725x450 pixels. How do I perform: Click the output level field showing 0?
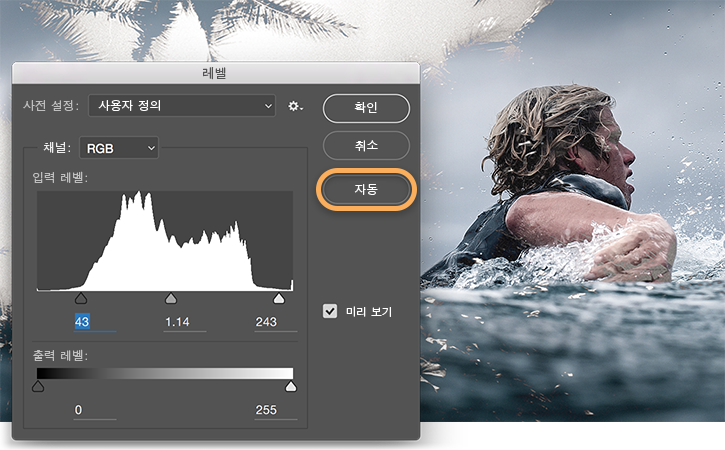point(95,410)
